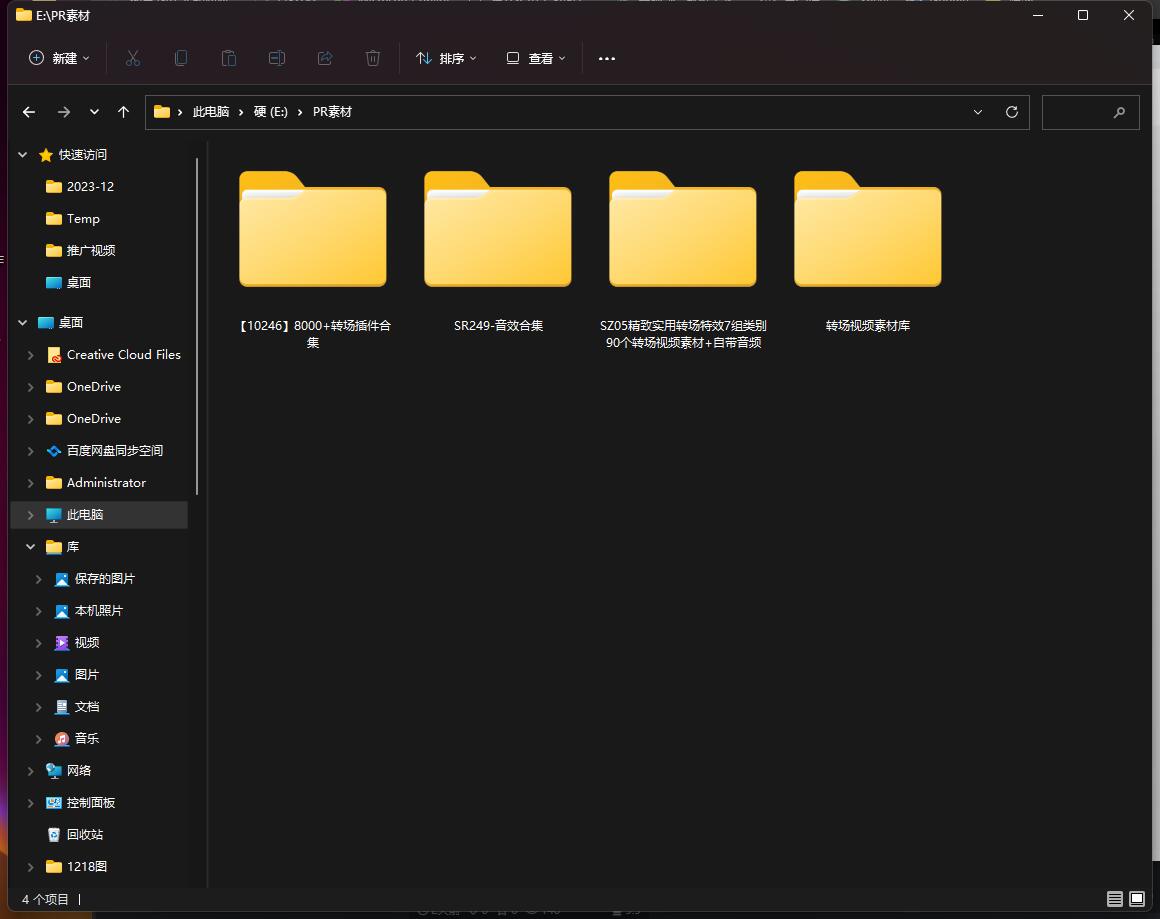The image size is (1160, 919).
Task: Open recent locations dropdown arrow
Action: 94,112
